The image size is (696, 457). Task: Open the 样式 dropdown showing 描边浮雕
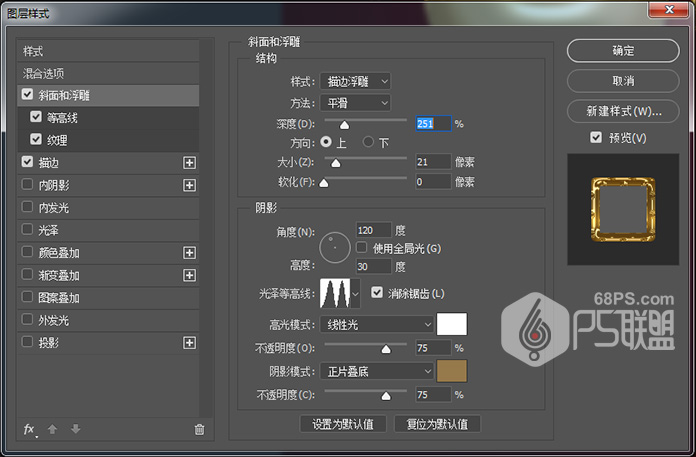(x=355, y=81)
